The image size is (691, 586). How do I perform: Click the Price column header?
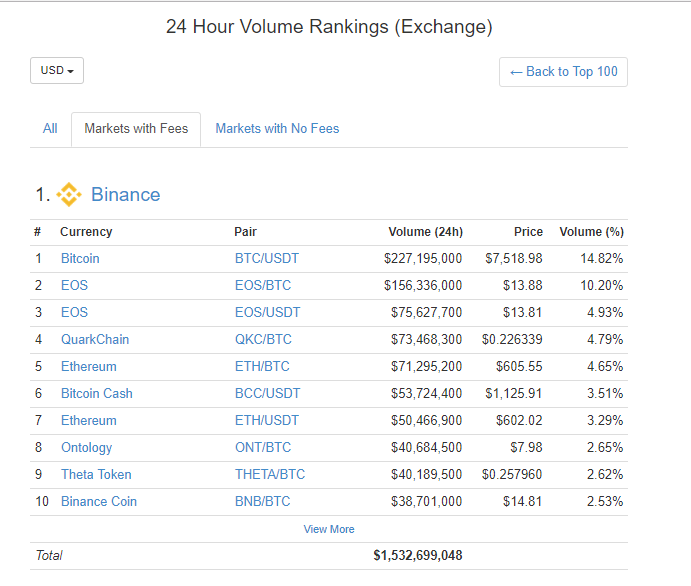(x=528, y=232)
